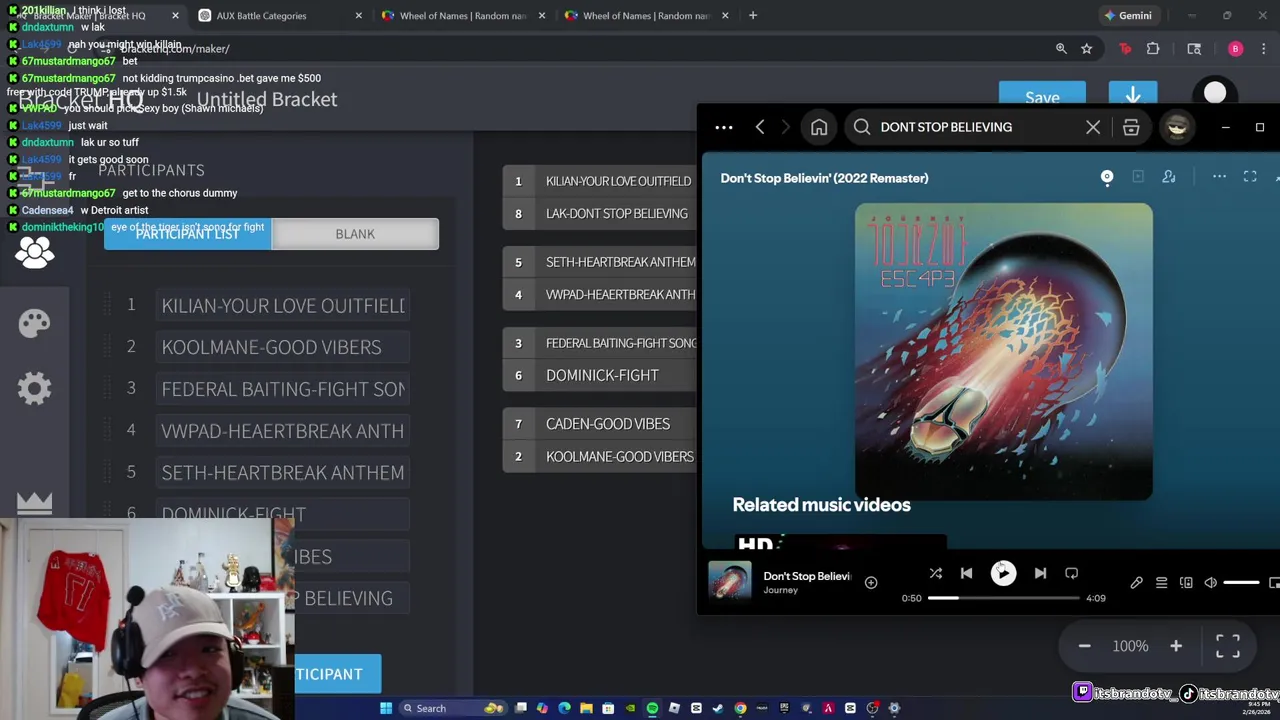Click the Journey artist name link
Image resolution: width=1280 pixels, height=720 pixels.
780,591
